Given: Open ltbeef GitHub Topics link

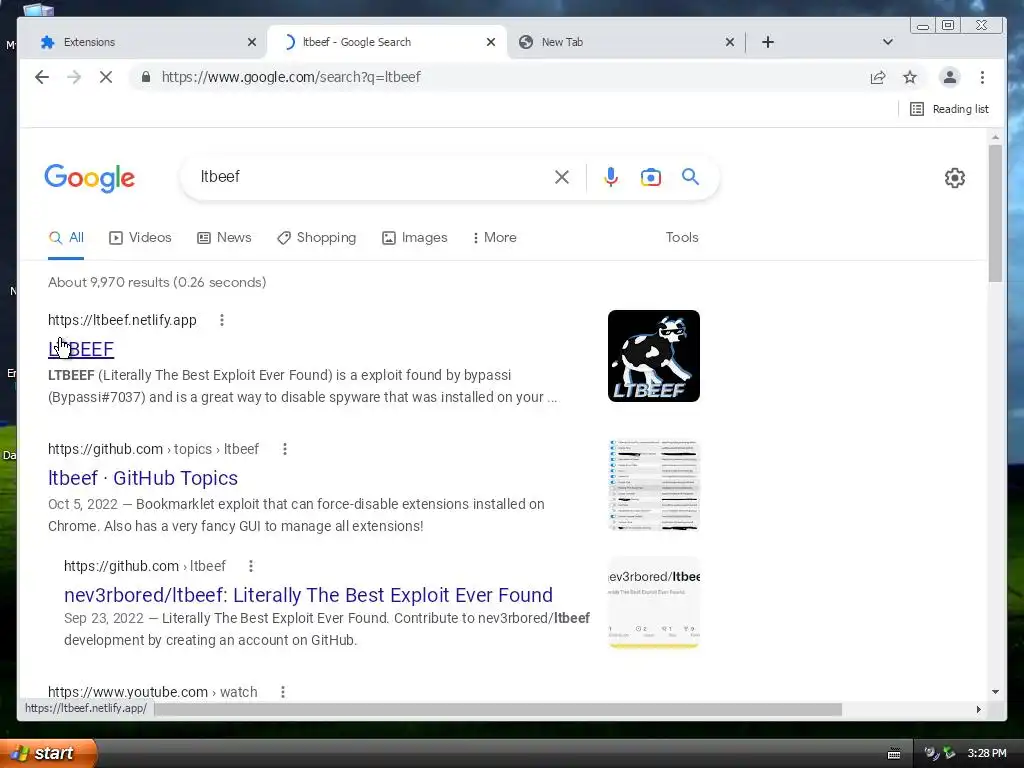Looking at the screenshot, I should 143,478.
